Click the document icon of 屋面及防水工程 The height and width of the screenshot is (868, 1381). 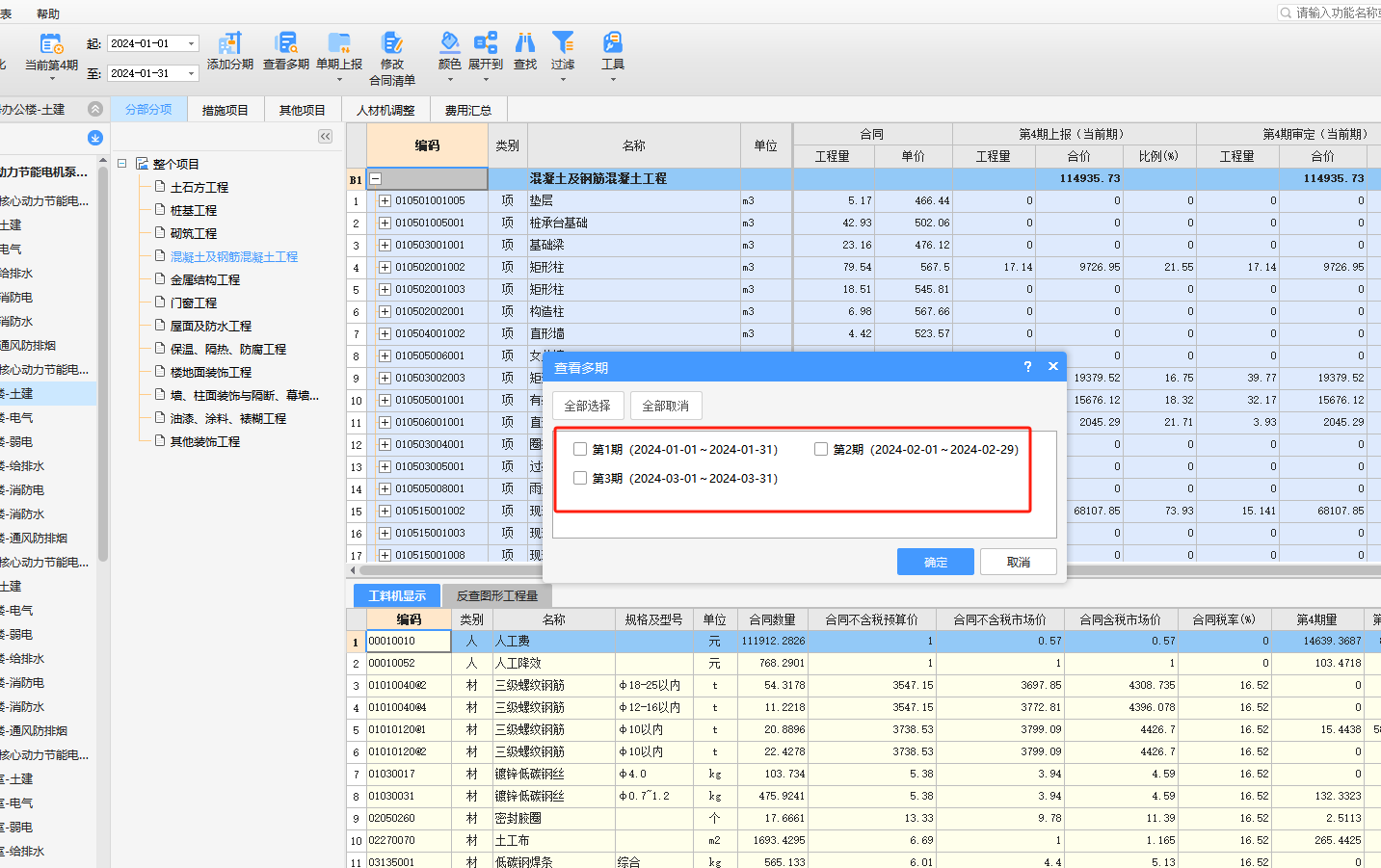(x=161, y=326)
